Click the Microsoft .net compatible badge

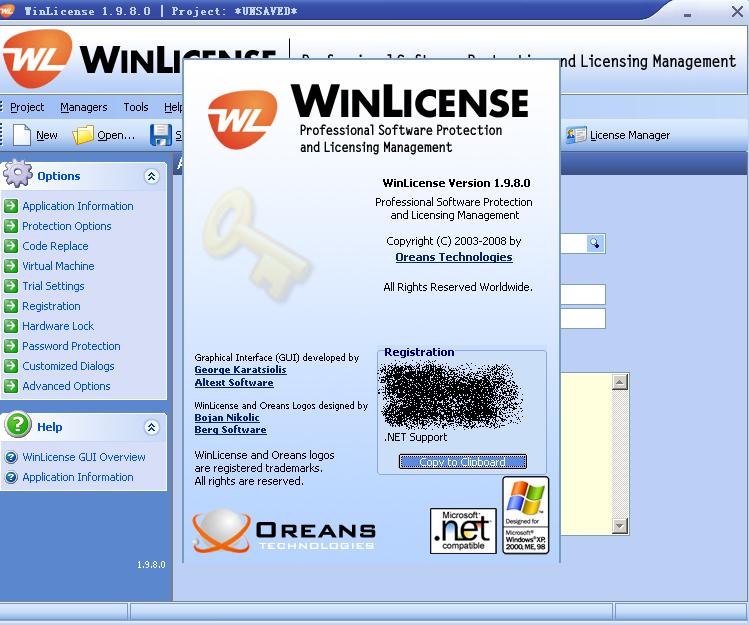463,531
